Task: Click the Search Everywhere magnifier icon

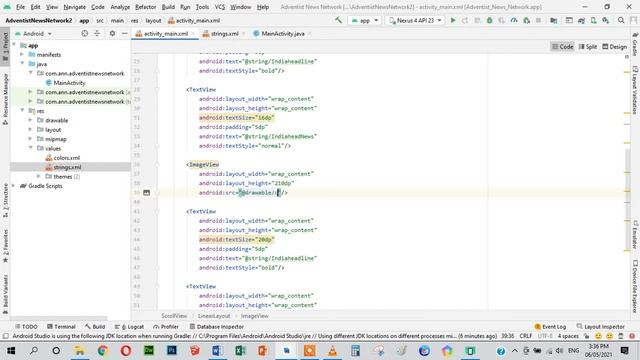Action: tap(621, 20)
